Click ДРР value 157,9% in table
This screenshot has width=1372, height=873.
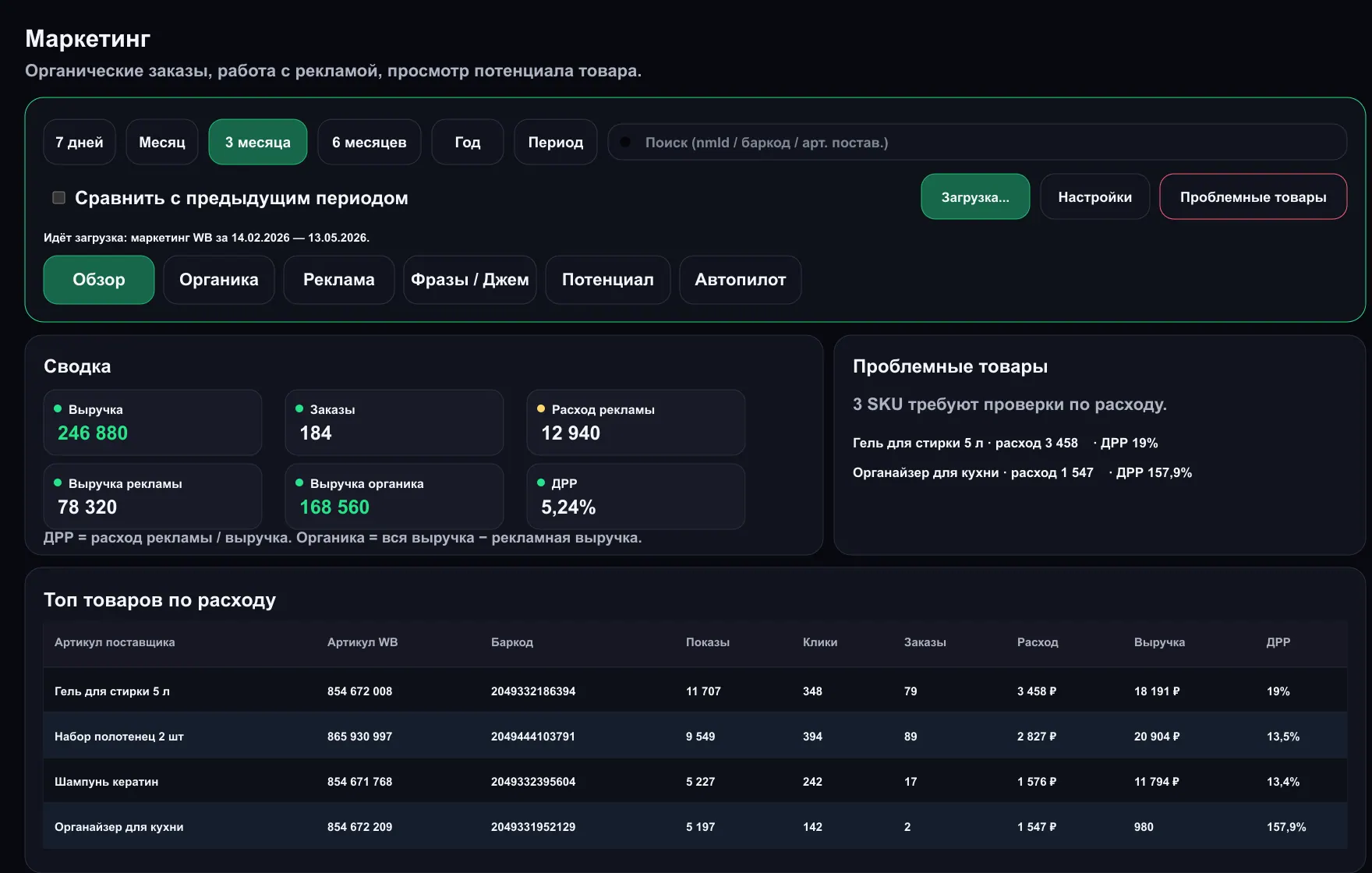click(x=1286, y=827)
